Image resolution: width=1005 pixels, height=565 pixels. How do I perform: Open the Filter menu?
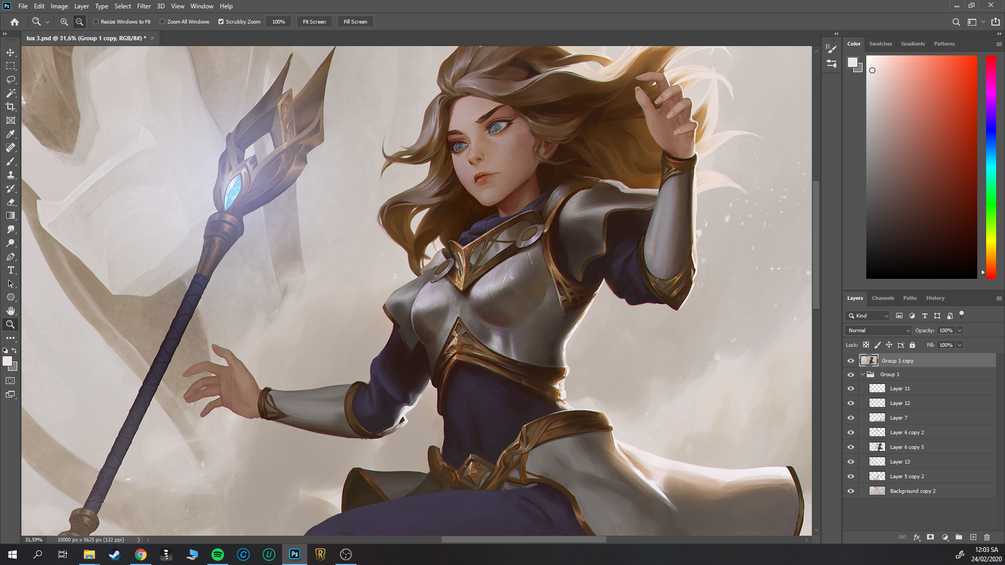144,6
